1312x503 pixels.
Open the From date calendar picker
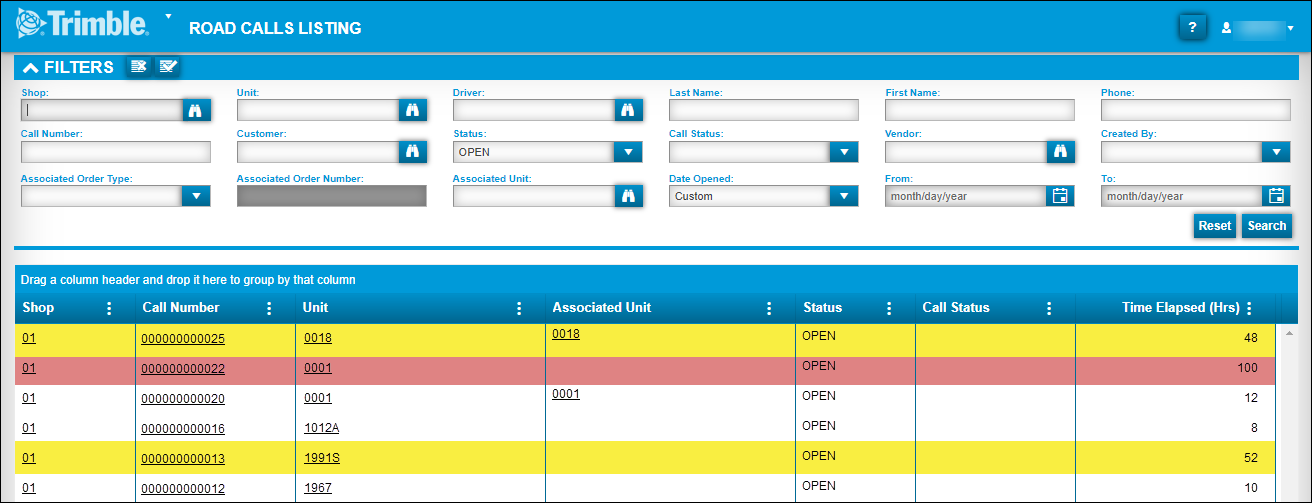1060,196
